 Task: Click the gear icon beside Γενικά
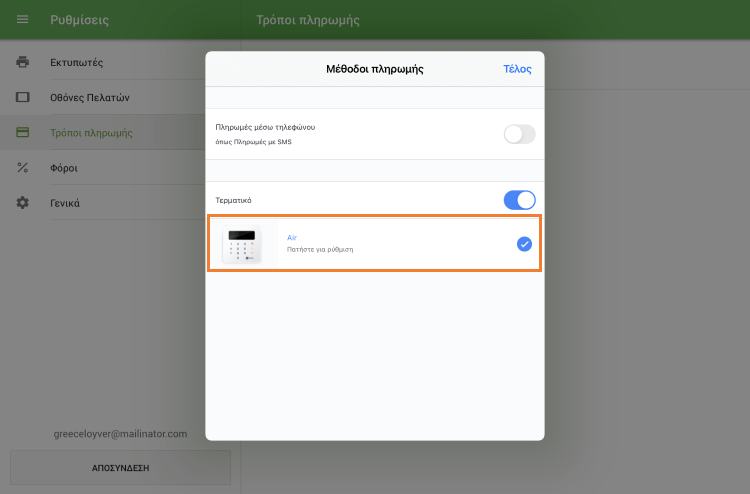click(x=22, y=203)
